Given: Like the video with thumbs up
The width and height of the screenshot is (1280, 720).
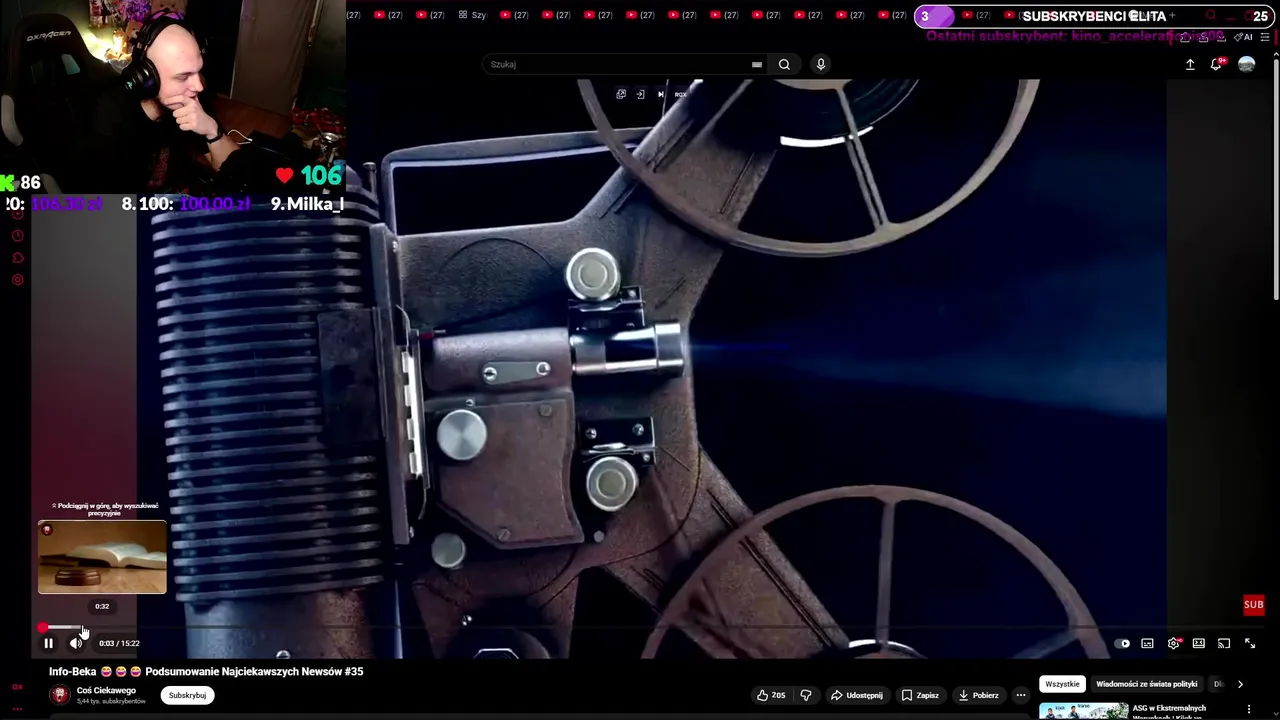Looking at the screenshot, I should pos(770,695).
